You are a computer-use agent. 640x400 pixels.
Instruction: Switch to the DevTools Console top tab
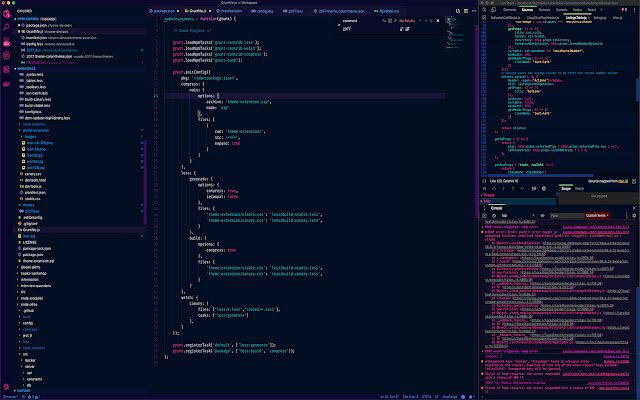pos(562,10)
